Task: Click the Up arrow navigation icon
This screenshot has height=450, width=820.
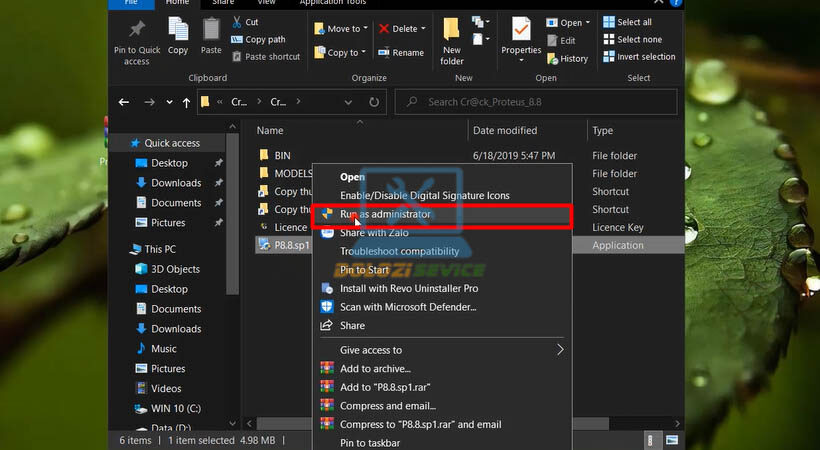Action: pos(186,102)
